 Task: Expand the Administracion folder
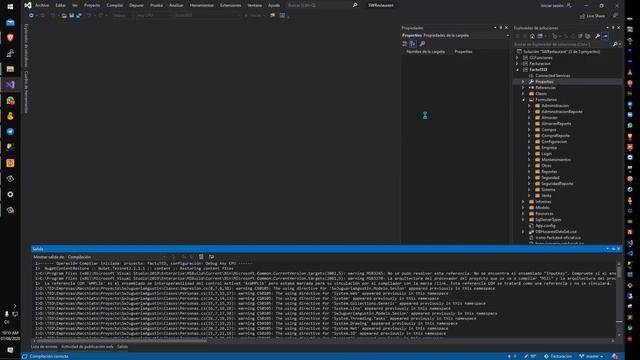[x=529, y=106]
